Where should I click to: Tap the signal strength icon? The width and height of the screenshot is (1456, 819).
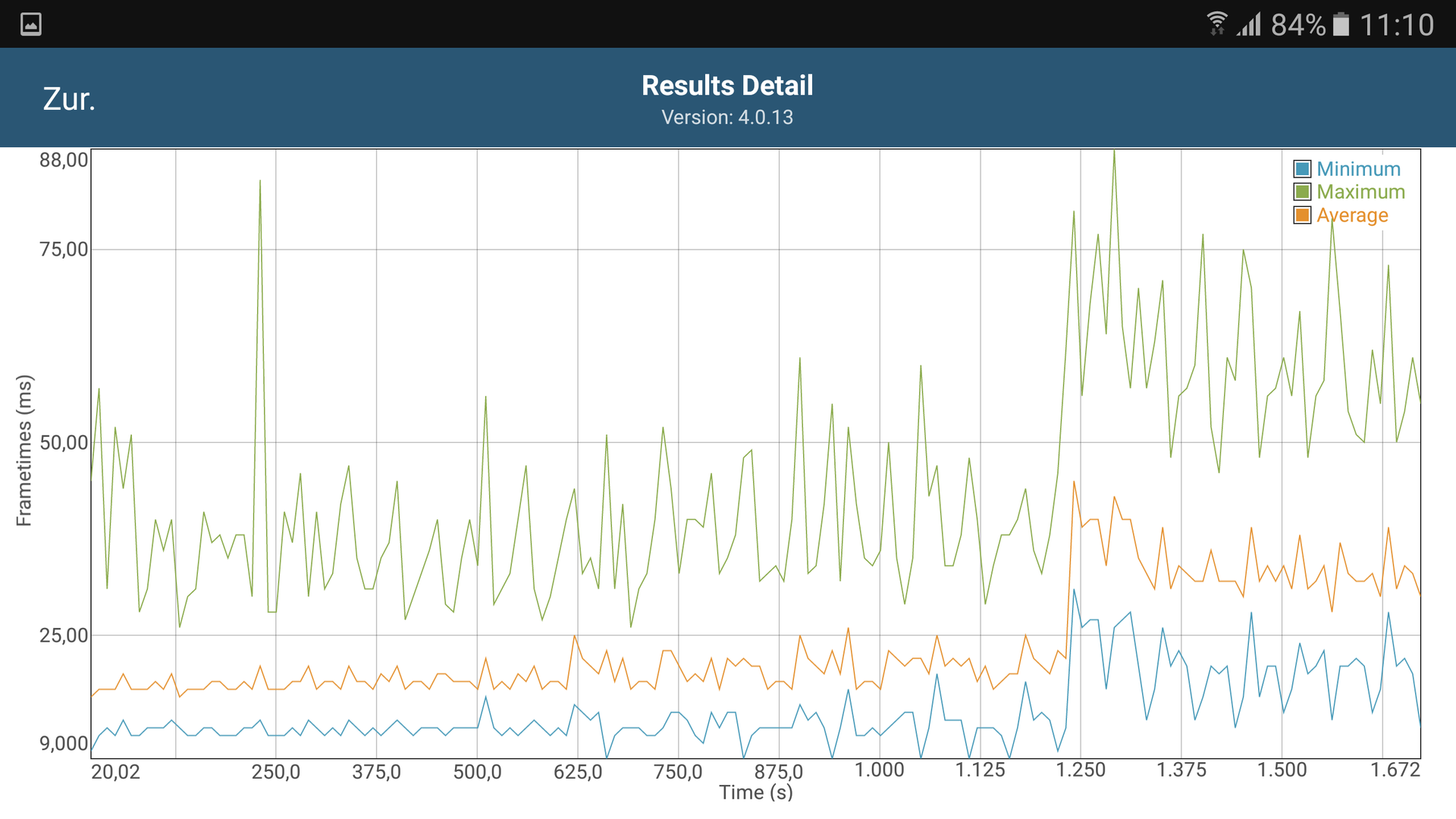pyautogui.click(x=1248, y=24)
